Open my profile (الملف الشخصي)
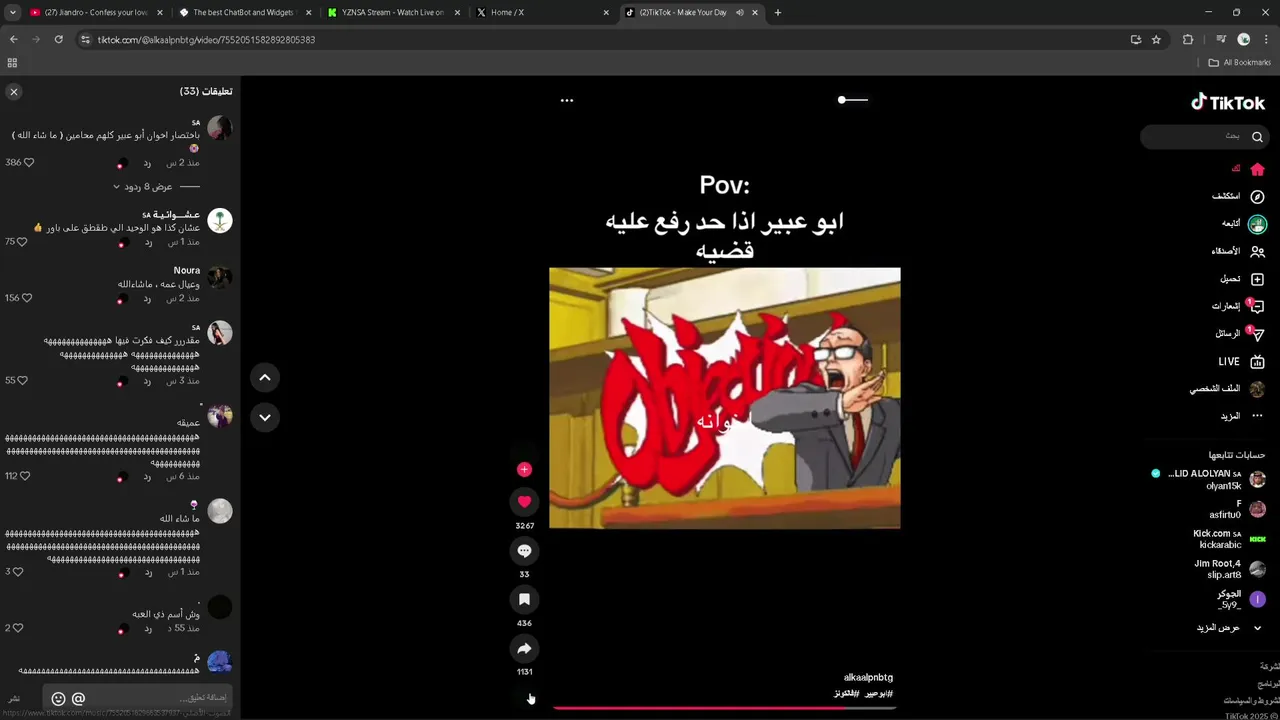 1228,389
